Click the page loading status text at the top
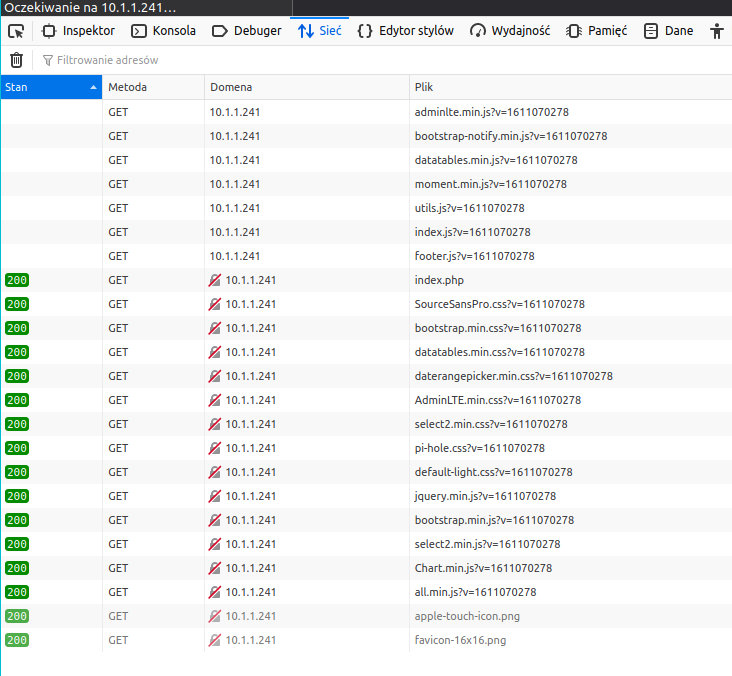This screenshot has height=676, width=732. 90,8
